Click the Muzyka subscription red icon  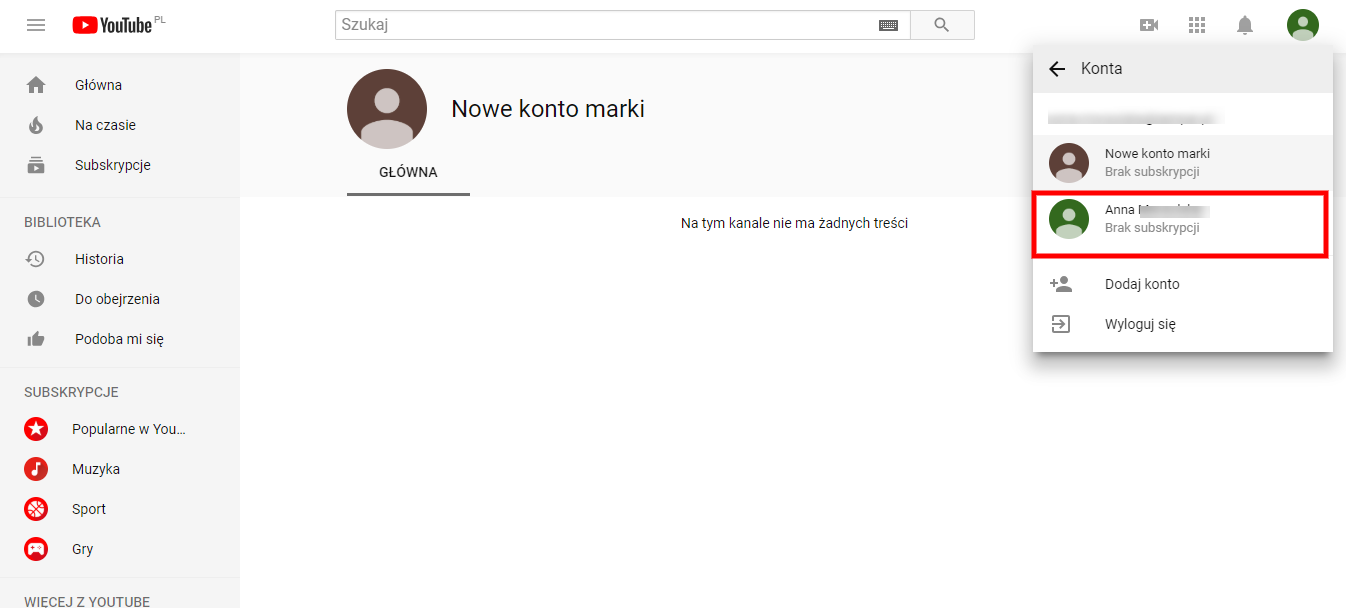coord(36,468)
